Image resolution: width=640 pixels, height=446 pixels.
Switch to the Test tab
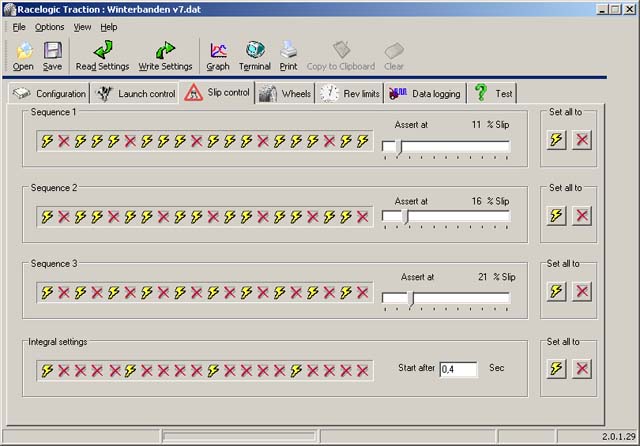493,93
